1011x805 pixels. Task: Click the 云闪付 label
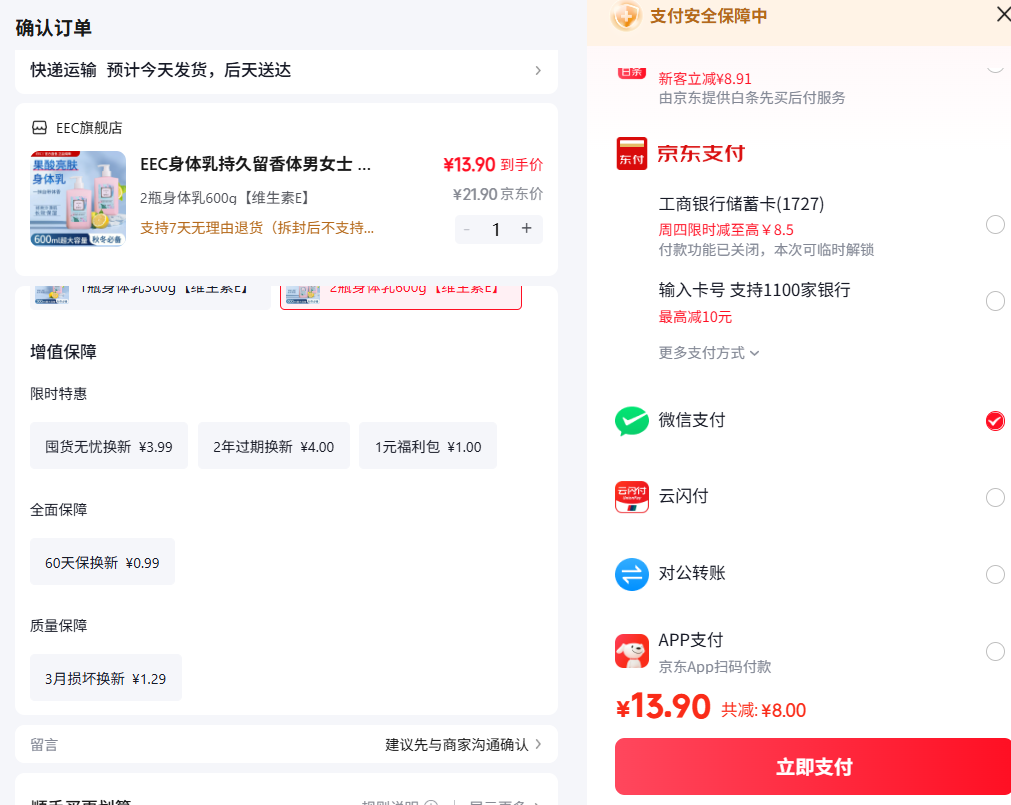[683, 496]
